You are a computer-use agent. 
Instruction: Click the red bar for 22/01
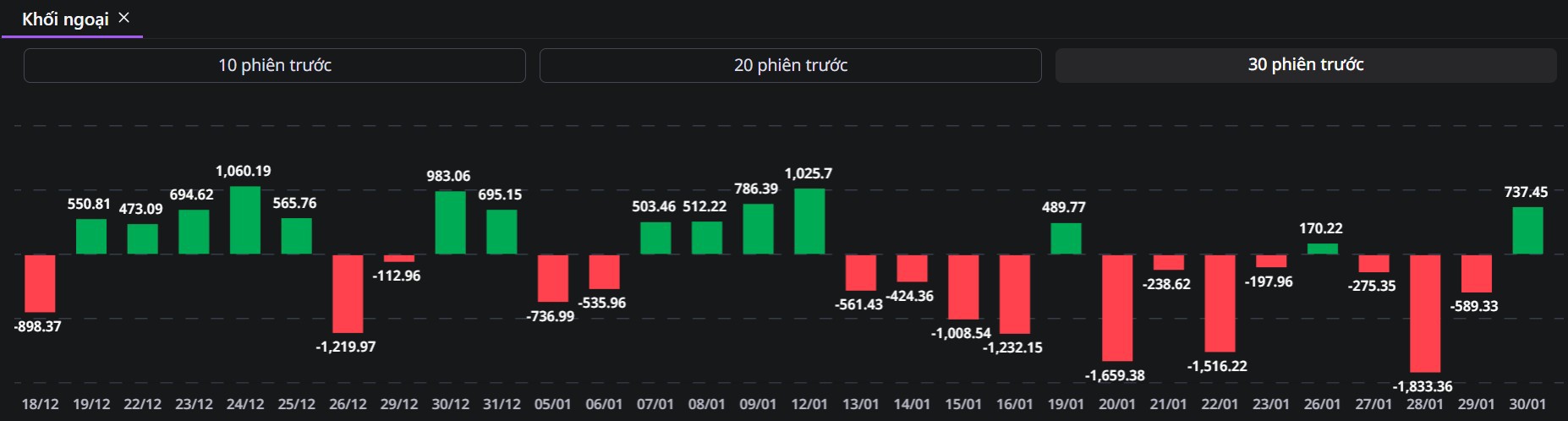[1220, 303]
